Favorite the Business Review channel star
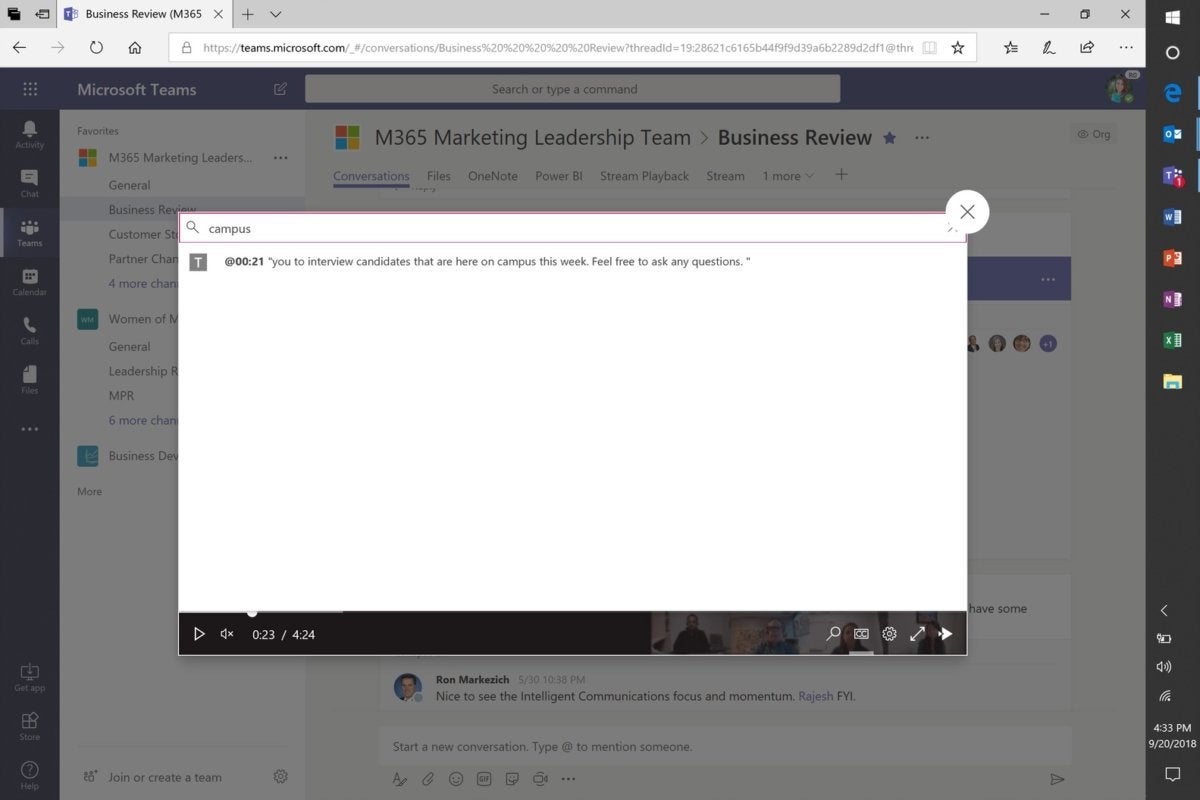The height and width of the screenshot is (800, 1200). click(x=890, y=138)
